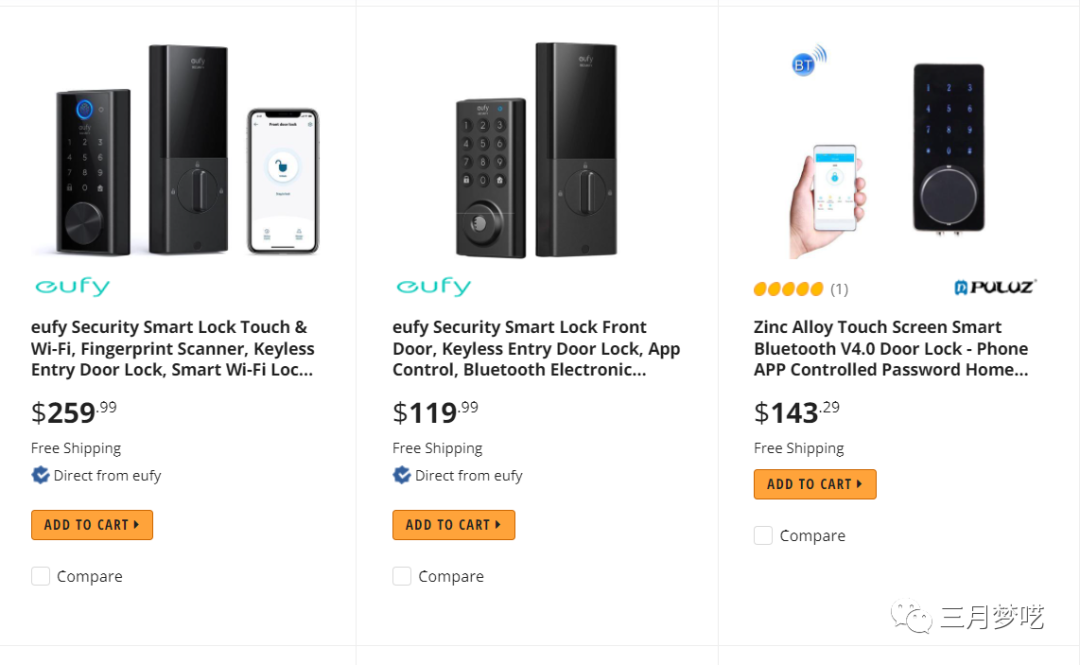Screen dimensions: 1080x665
Task: Open the 'eufy Security Smart Lock Touch & Wi-Fi' title link
Action: click(172, 348)
